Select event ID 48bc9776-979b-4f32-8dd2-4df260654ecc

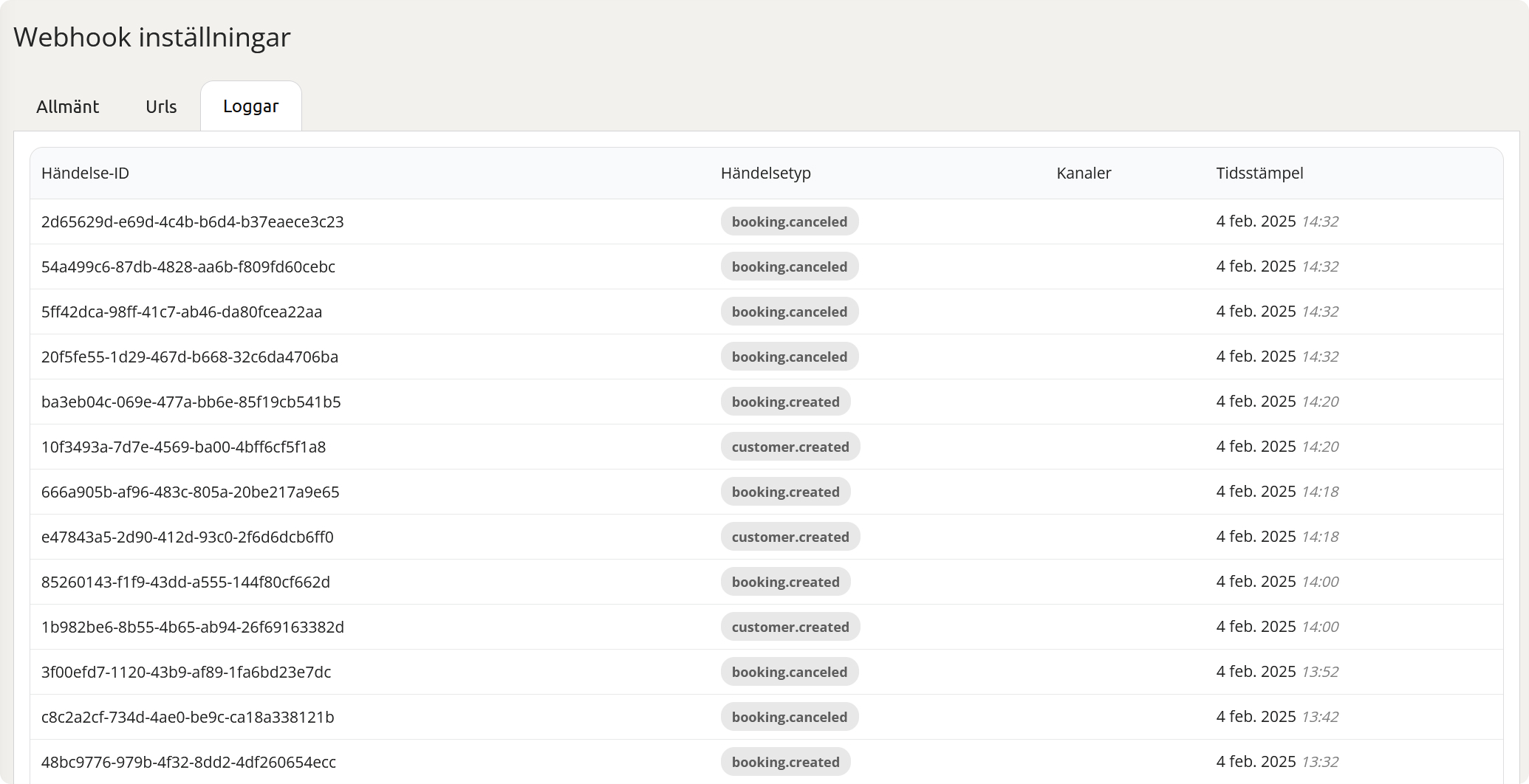[188, 762]
